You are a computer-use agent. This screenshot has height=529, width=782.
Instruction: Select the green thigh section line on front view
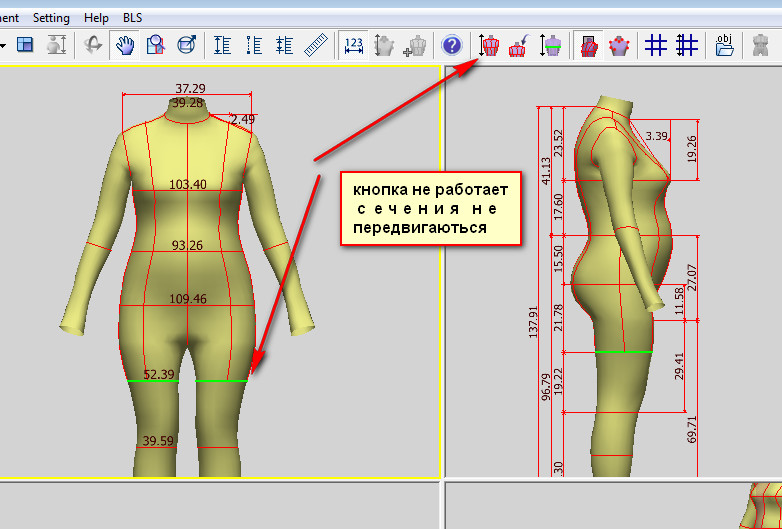(153, 381)
